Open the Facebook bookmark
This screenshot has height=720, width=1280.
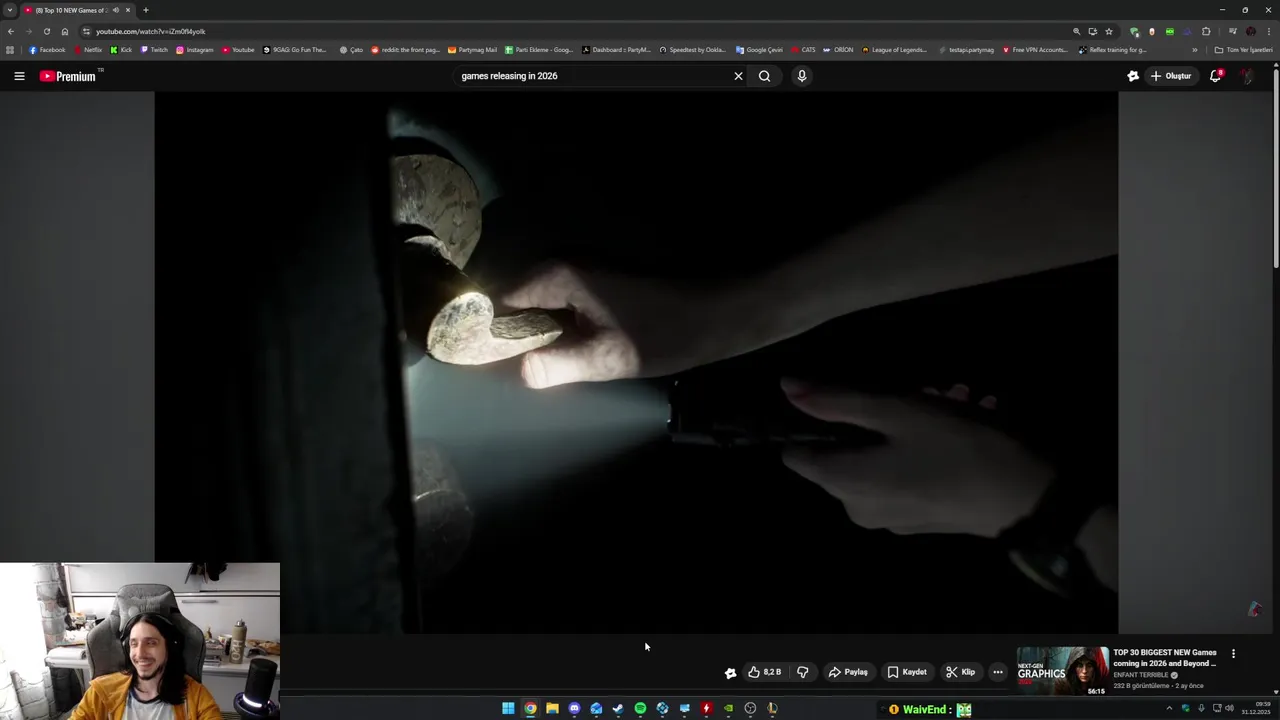(47, 50)
